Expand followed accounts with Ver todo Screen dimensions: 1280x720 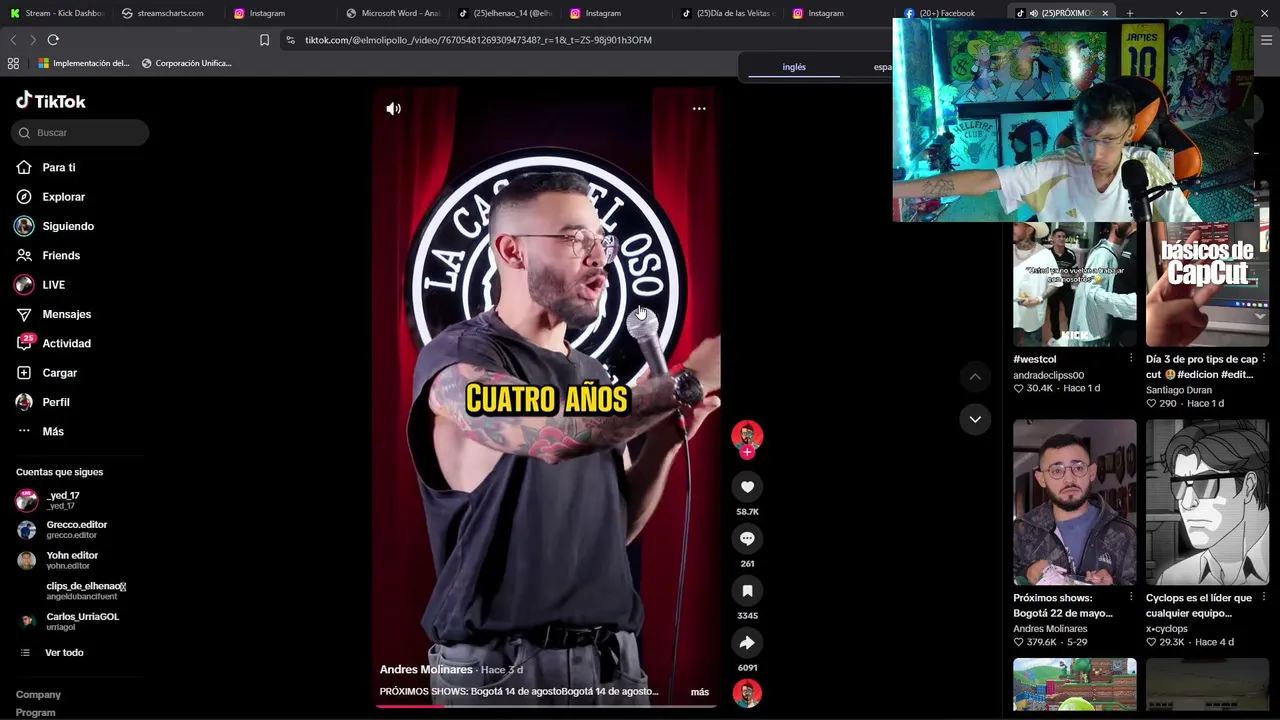tap(64, 653)
